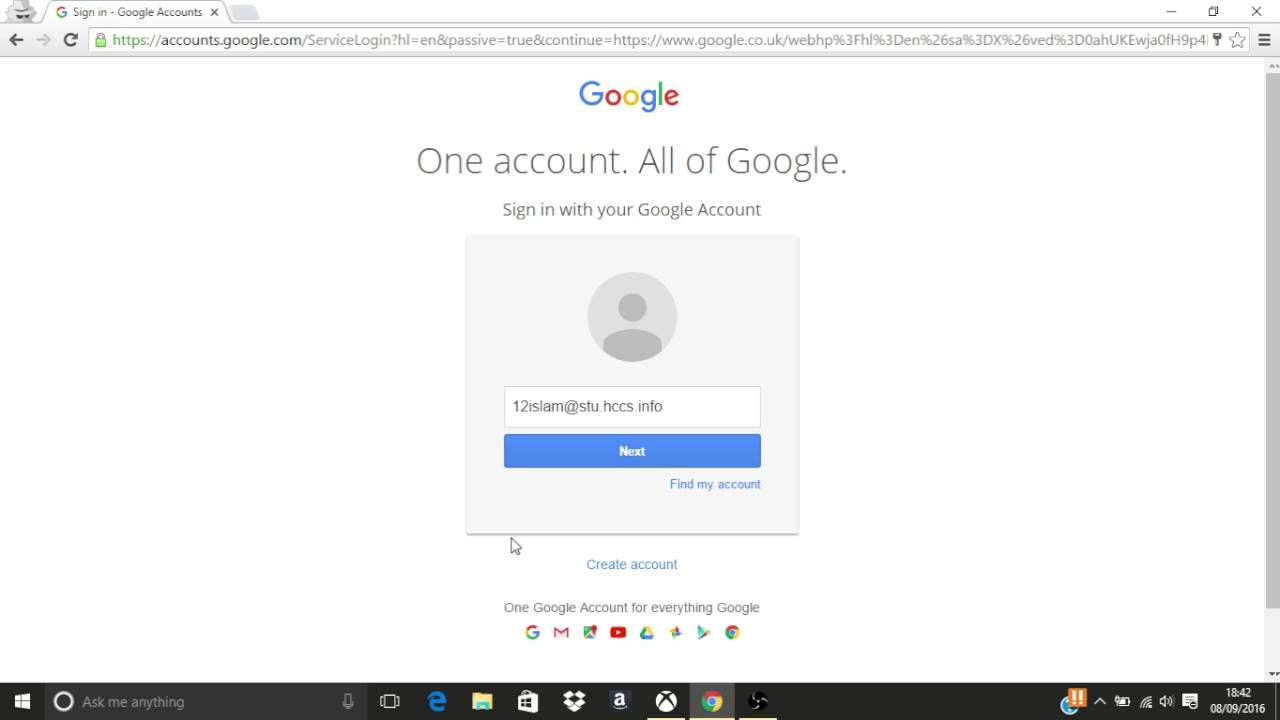This screenshot has height=720, width=1280.
Task: Open a new browser tab
Action: pos(245,12)
